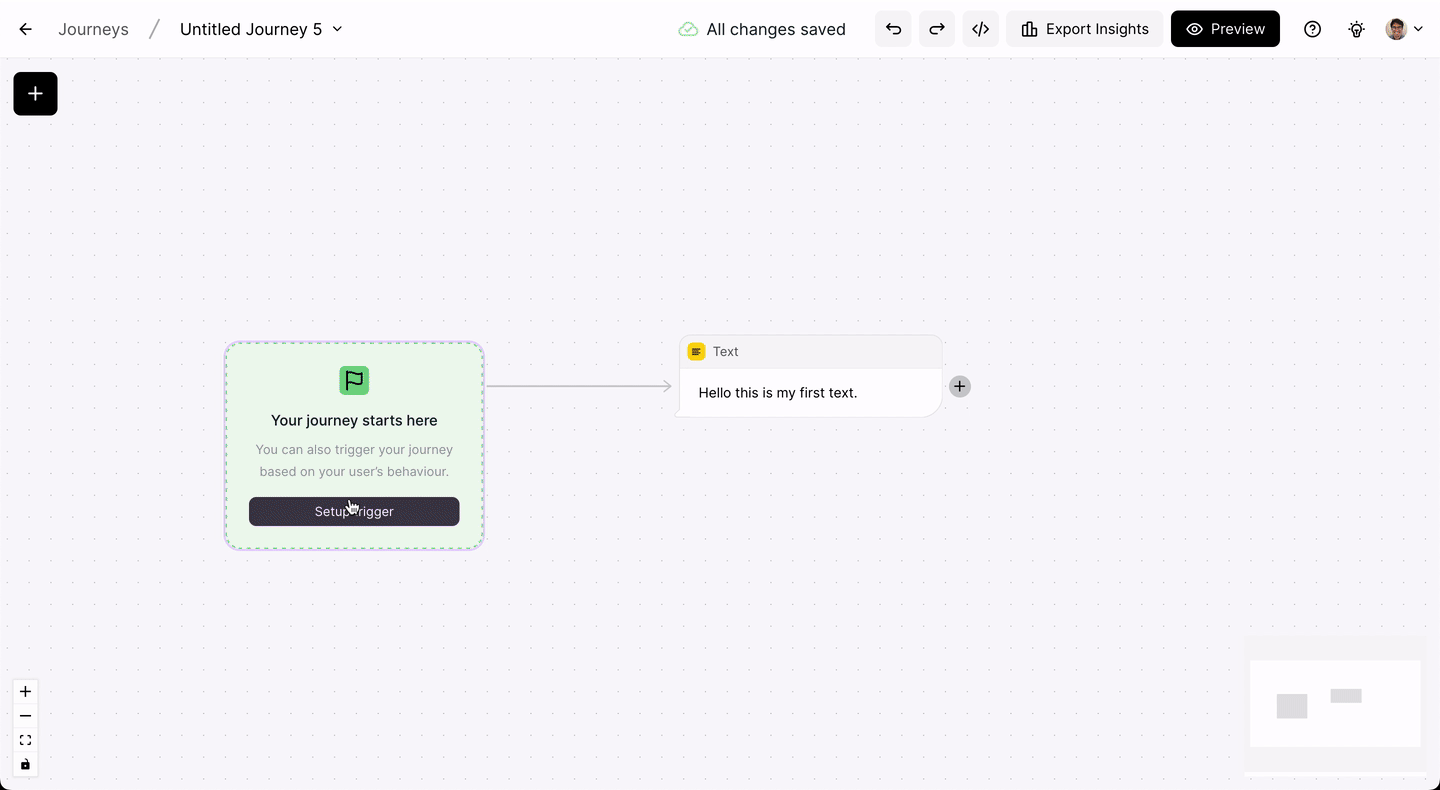Fit the canvas view to screen
Image resolution: width=1440 pixels, height=790 pixels.
26,740
